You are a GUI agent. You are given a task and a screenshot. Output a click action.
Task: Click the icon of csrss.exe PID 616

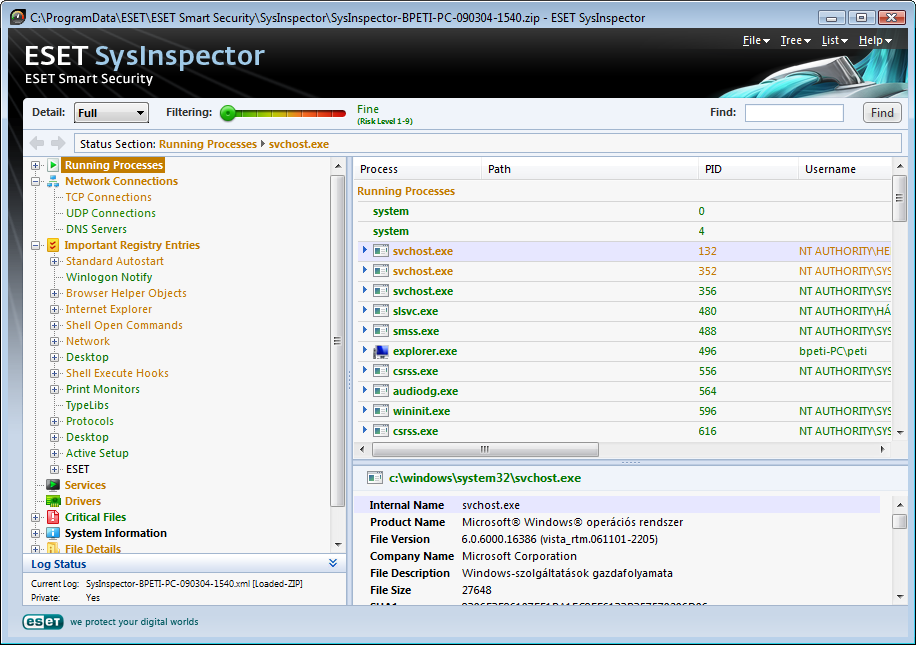coord(381,431)
